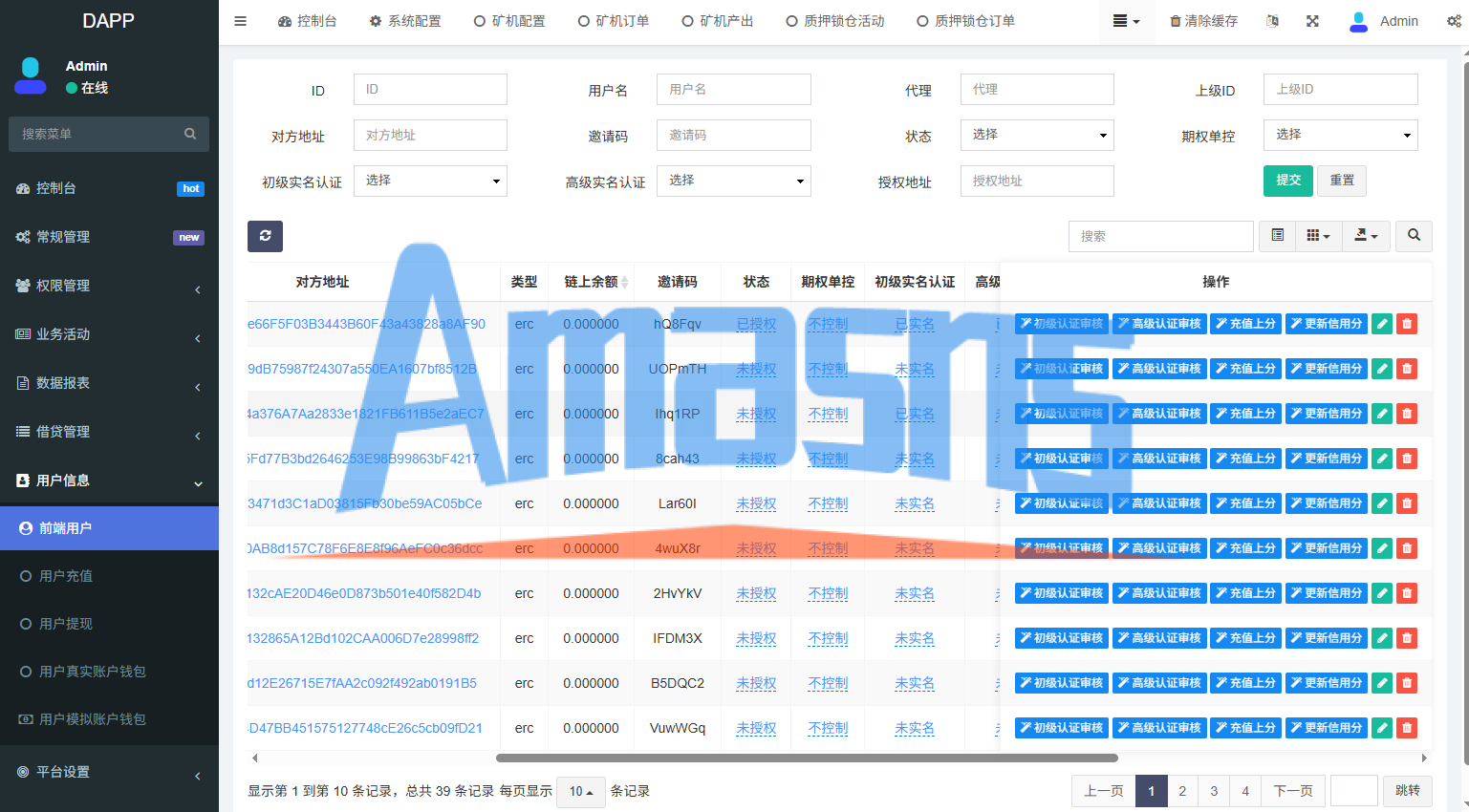Click red delete icon for Lar60I row
Image resolution: width=1469 pixels, height=812 pixels.
[x=1407, y=503]
